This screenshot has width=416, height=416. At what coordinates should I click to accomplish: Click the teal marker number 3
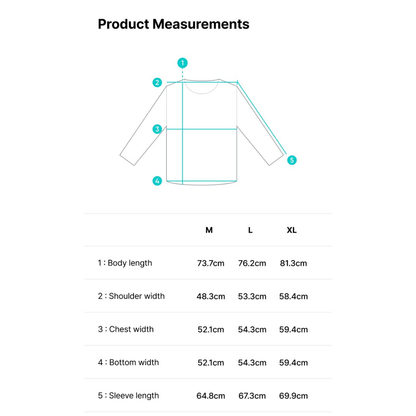point(157,129)
